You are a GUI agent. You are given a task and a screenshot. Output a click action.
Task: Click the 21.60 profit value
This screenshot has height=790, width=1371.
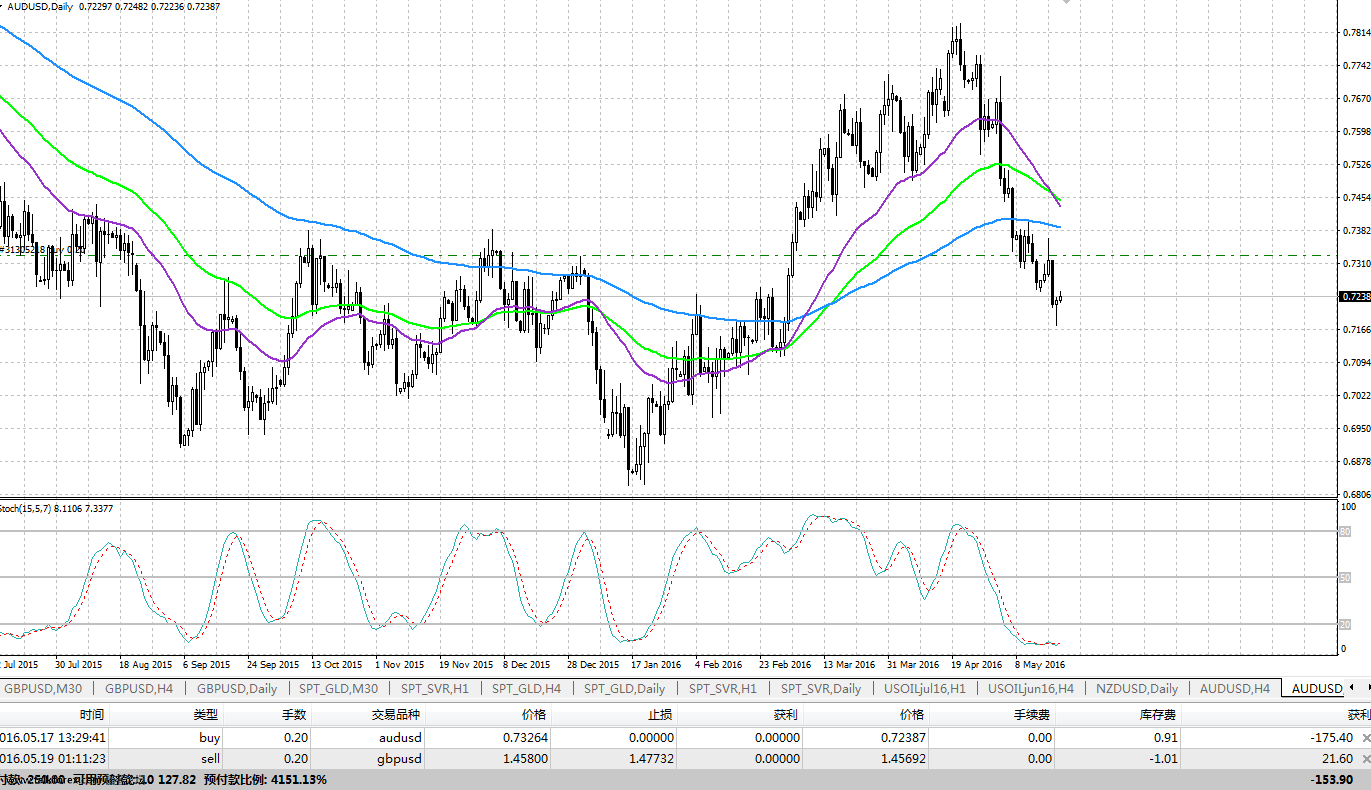(1338, 759)
